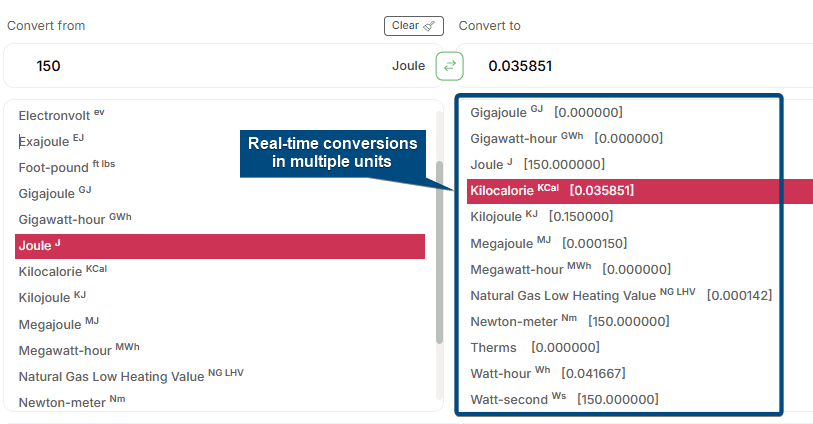This screenshot has height=424, width=813.
Task: Select Foot-pound in the from list
Action: (x=67, y=167)
